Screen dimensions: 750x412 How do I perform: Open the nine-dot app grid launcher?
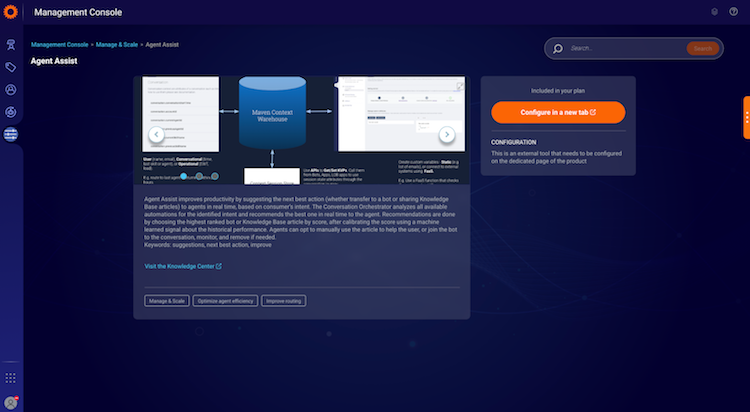pos(11,378)
